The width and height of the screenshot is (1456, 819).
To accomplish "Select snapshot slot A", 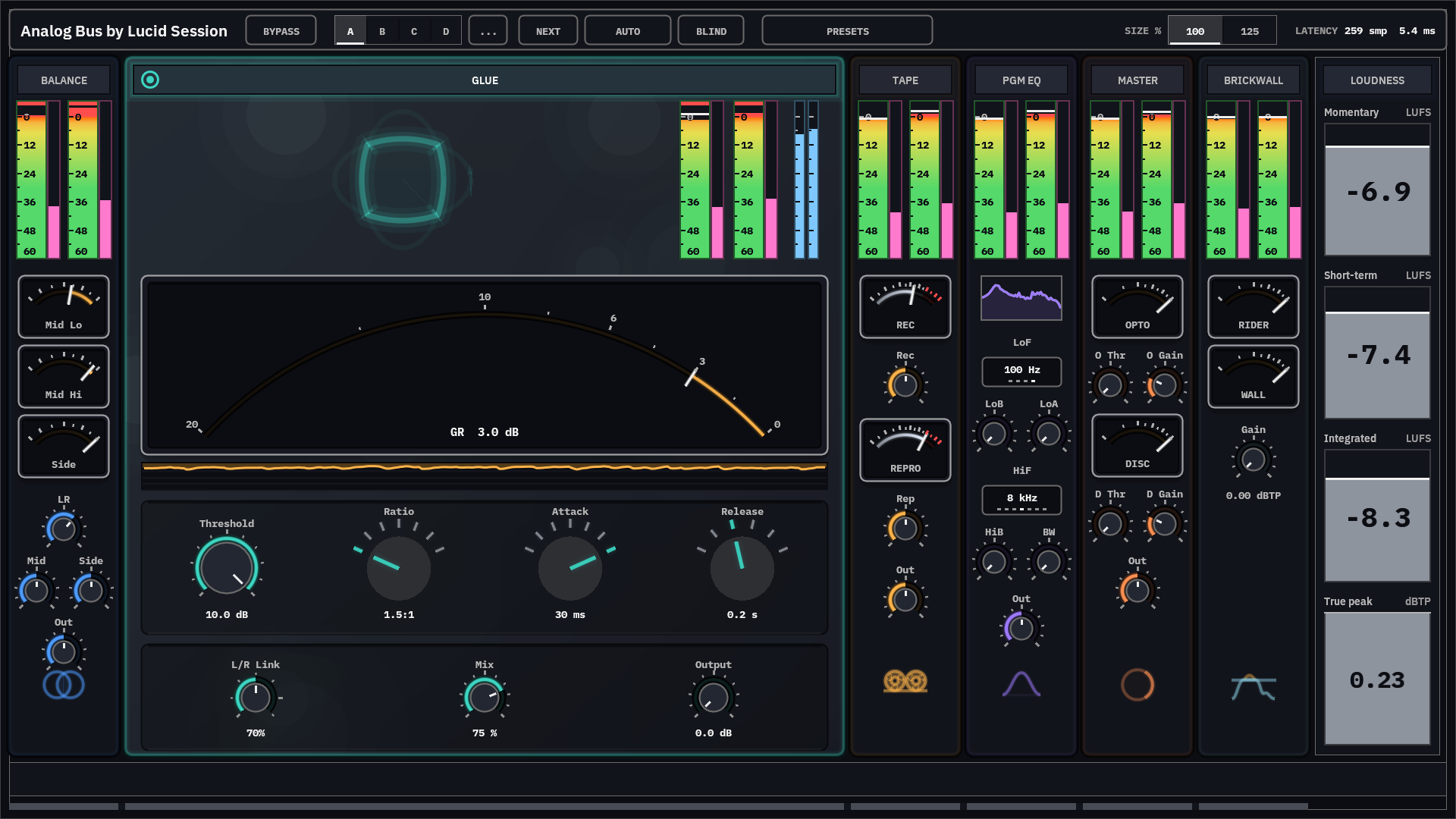I will (350, 31).
